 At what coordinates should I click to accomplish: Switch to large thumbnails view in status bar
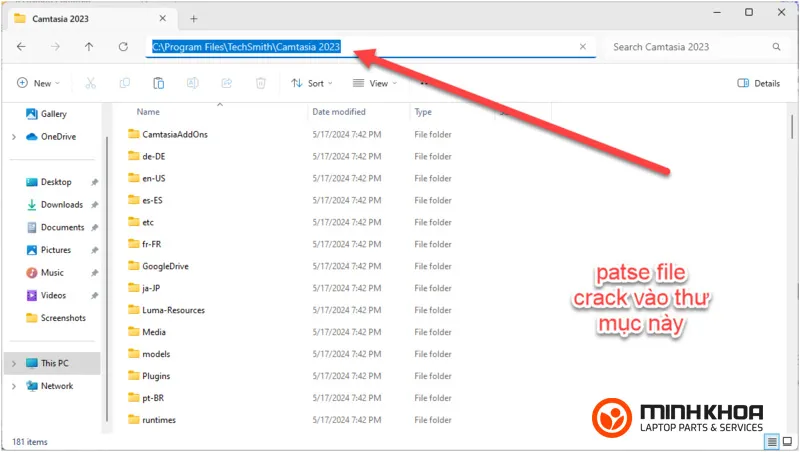[x=788, y=441]
